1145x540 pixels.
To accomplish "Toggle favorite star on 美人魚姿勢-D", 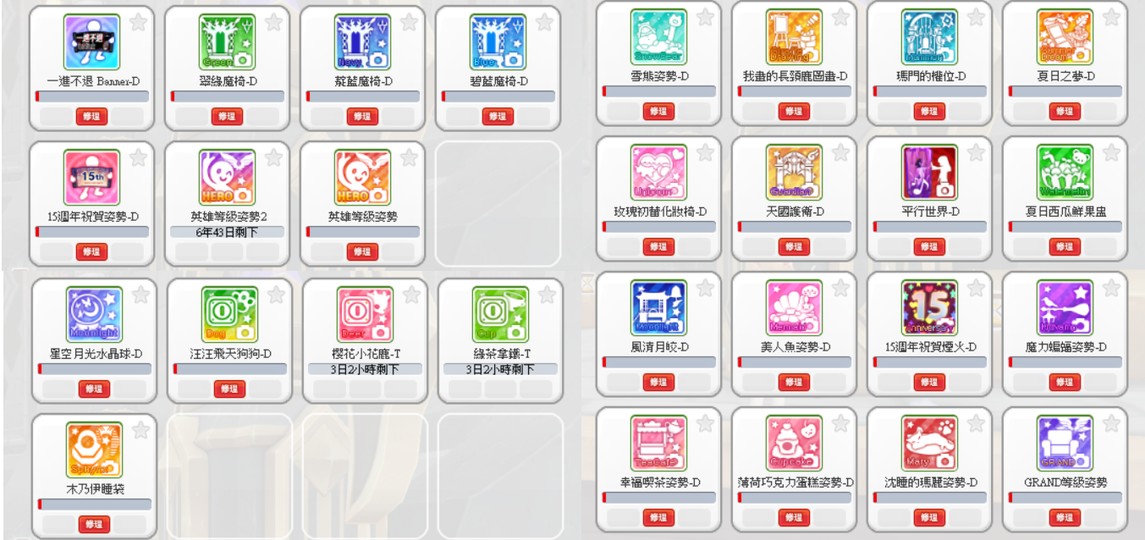I will (840, 288).
